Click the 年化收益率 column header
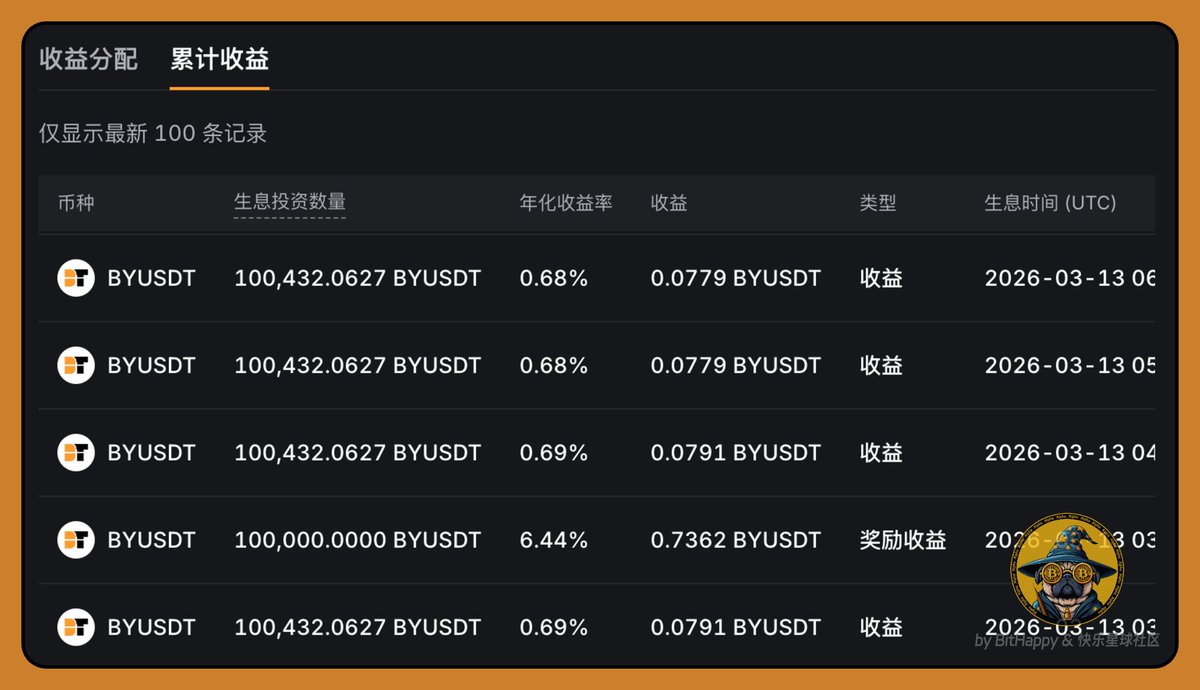1200x690 pixels. [566, 203]
